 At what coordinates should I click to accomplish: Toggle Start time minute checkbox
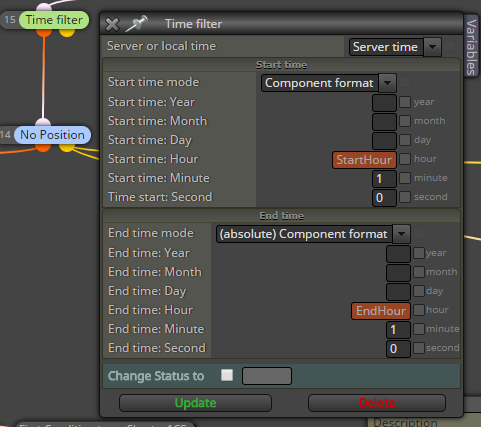pyautogui.click(x=405, y=178)
